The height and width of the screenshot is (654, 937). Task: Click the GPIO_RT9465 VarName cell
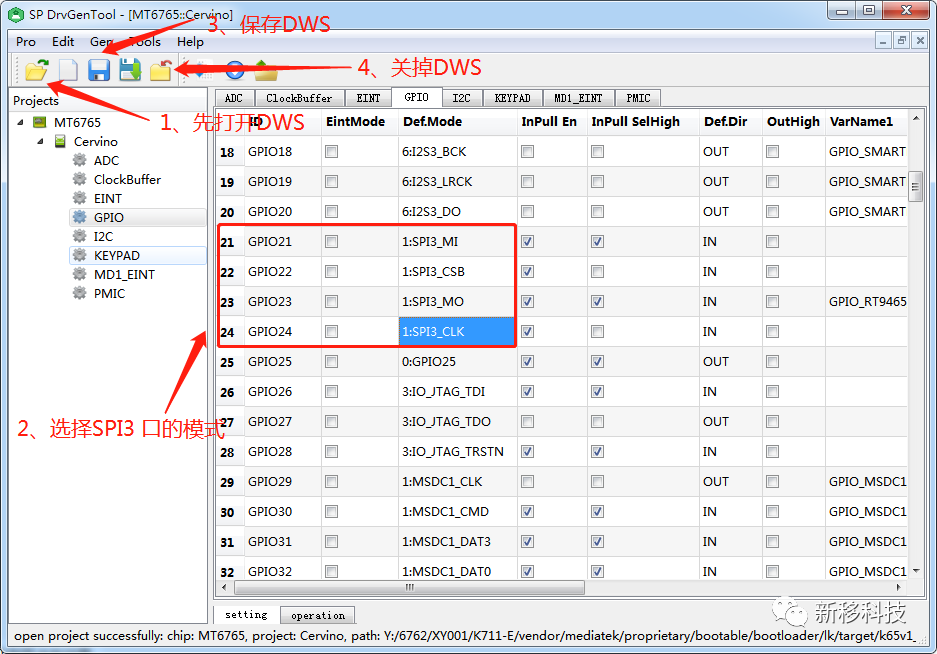coord(866,301)
